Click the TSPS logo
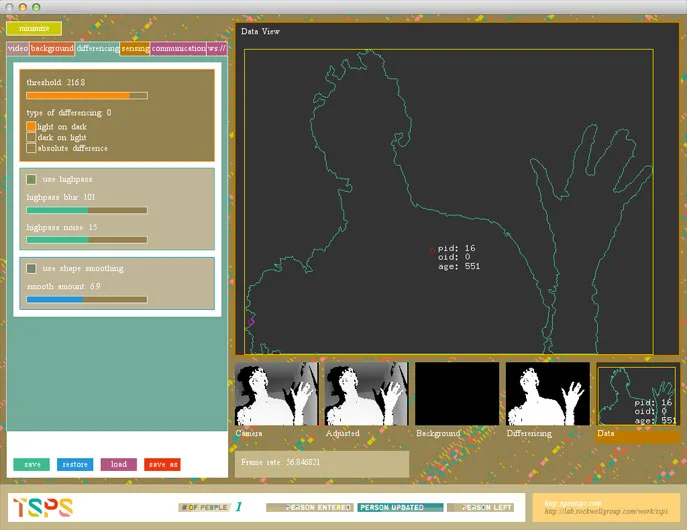The image size is (687, 530). (43, 508)
